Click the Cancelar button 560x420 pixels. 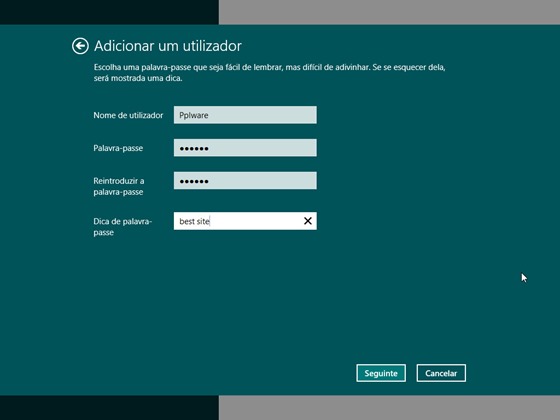point(441,373)
